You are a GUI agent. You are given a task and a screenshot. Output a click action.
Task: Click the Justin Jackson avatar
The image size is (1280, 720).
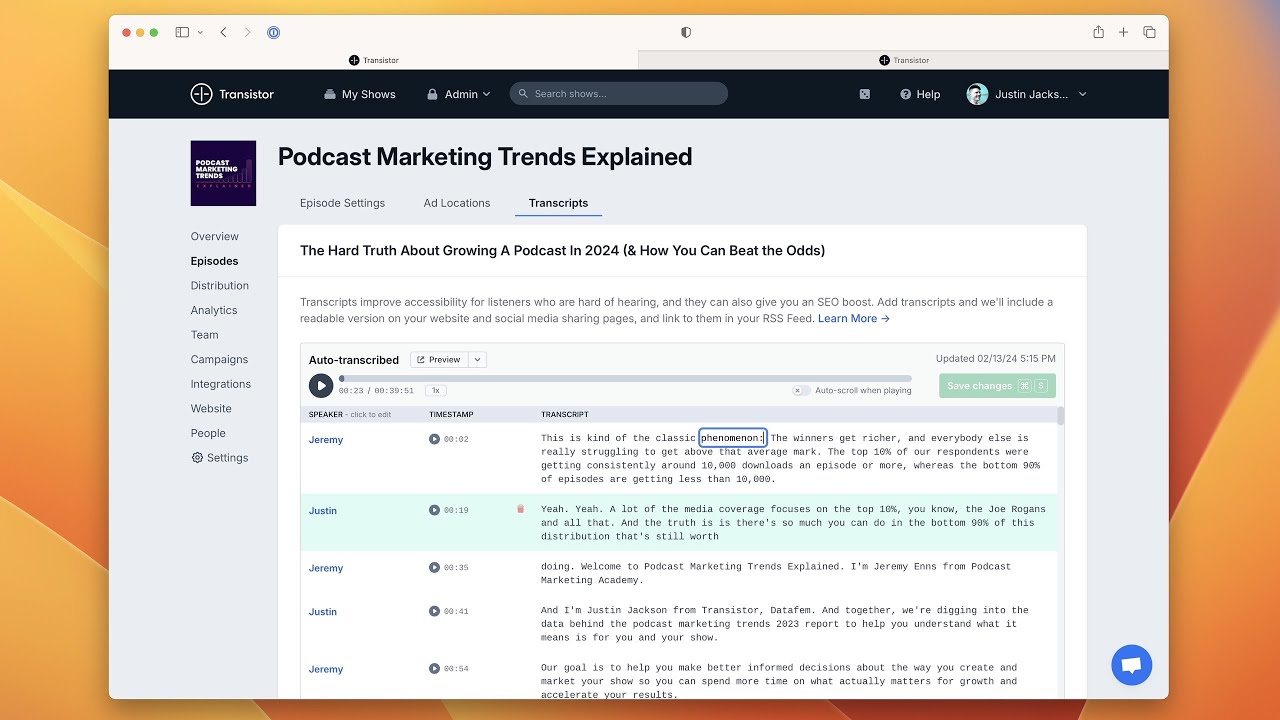[977, 94]
